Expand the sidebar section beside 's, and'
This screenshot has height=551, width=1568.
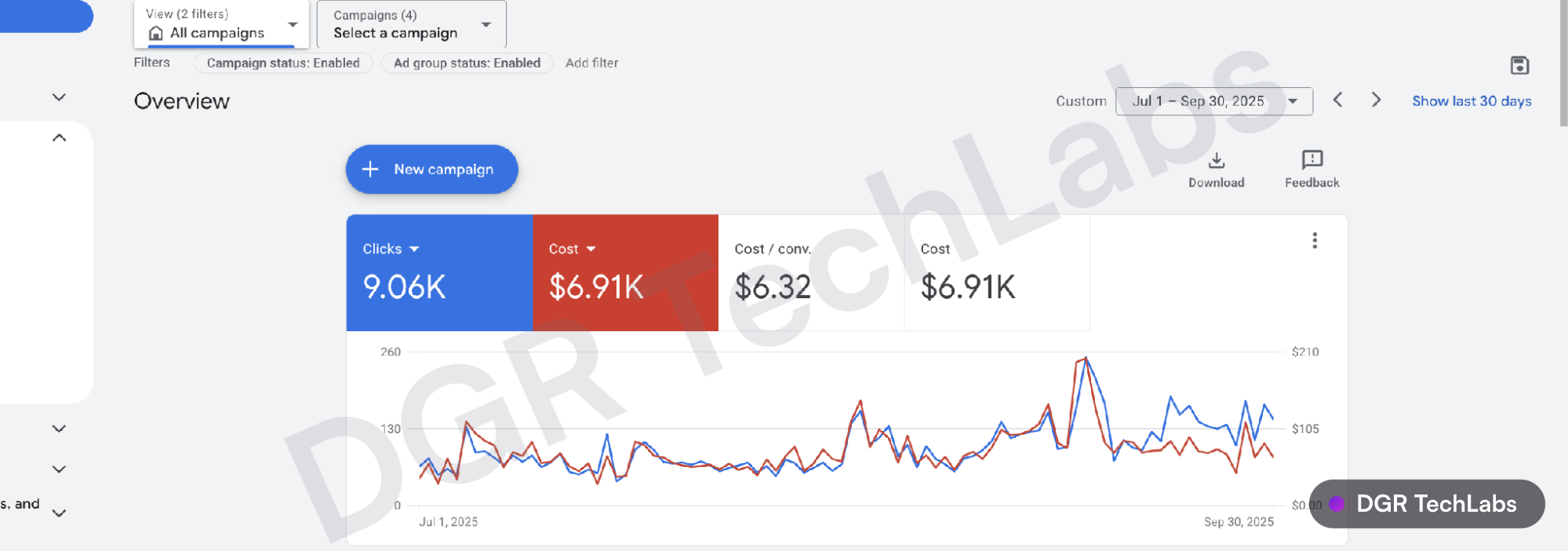(59, 513)
